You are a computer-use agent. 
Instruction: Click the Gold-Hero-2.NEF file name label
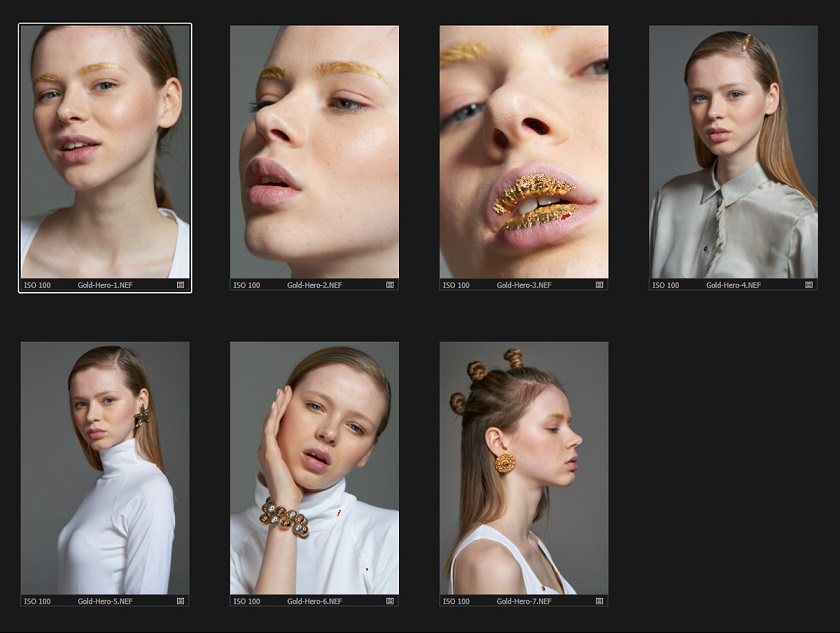pyautogui.click(x=314, y=285)
